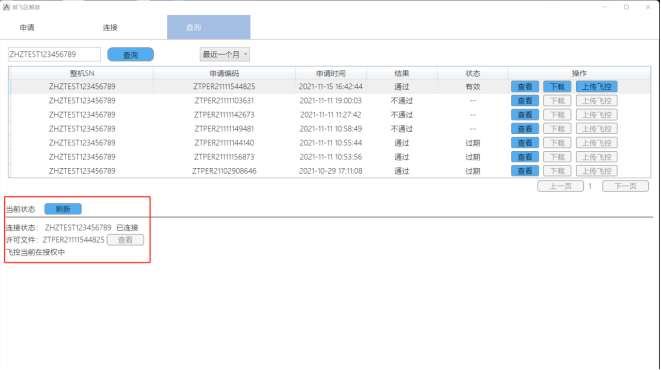The height and width of the screenshot is (370, 661).
Task: Click the 操作 column header
Action: tap(579, 73)
